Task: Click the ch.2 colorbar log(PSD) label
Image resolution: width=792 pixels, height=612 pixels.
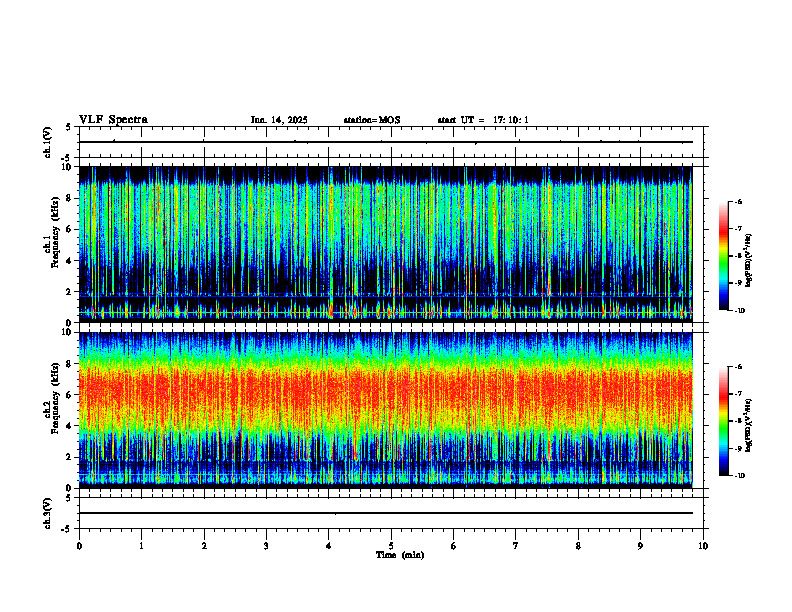Action: click(x=749, y=425)
